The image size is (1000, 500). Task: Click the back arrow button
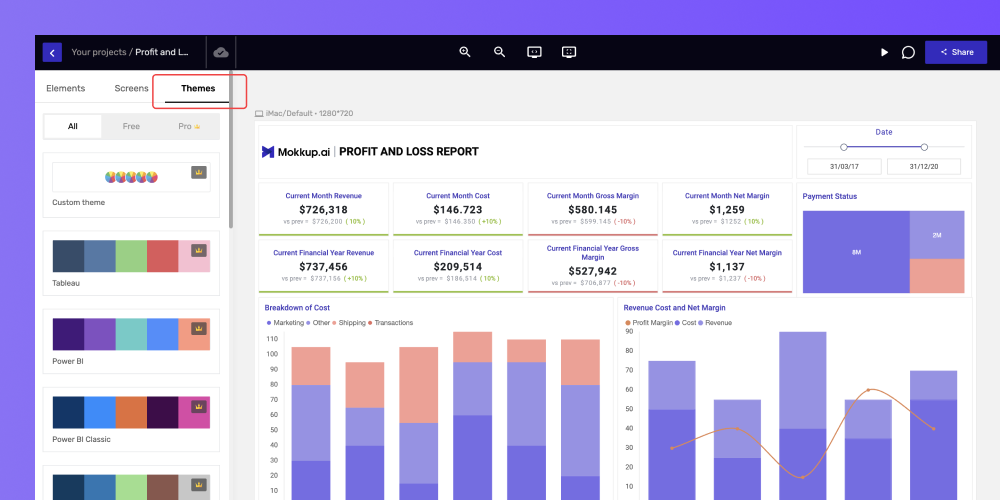click(x=52, y=52)
